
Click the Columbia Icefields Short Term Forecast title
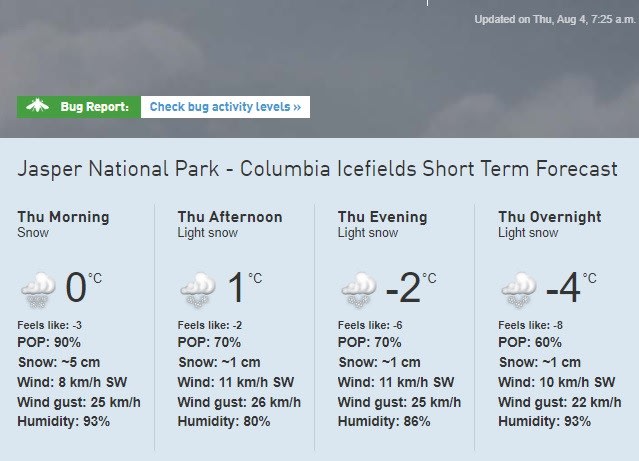click(317, 169)
